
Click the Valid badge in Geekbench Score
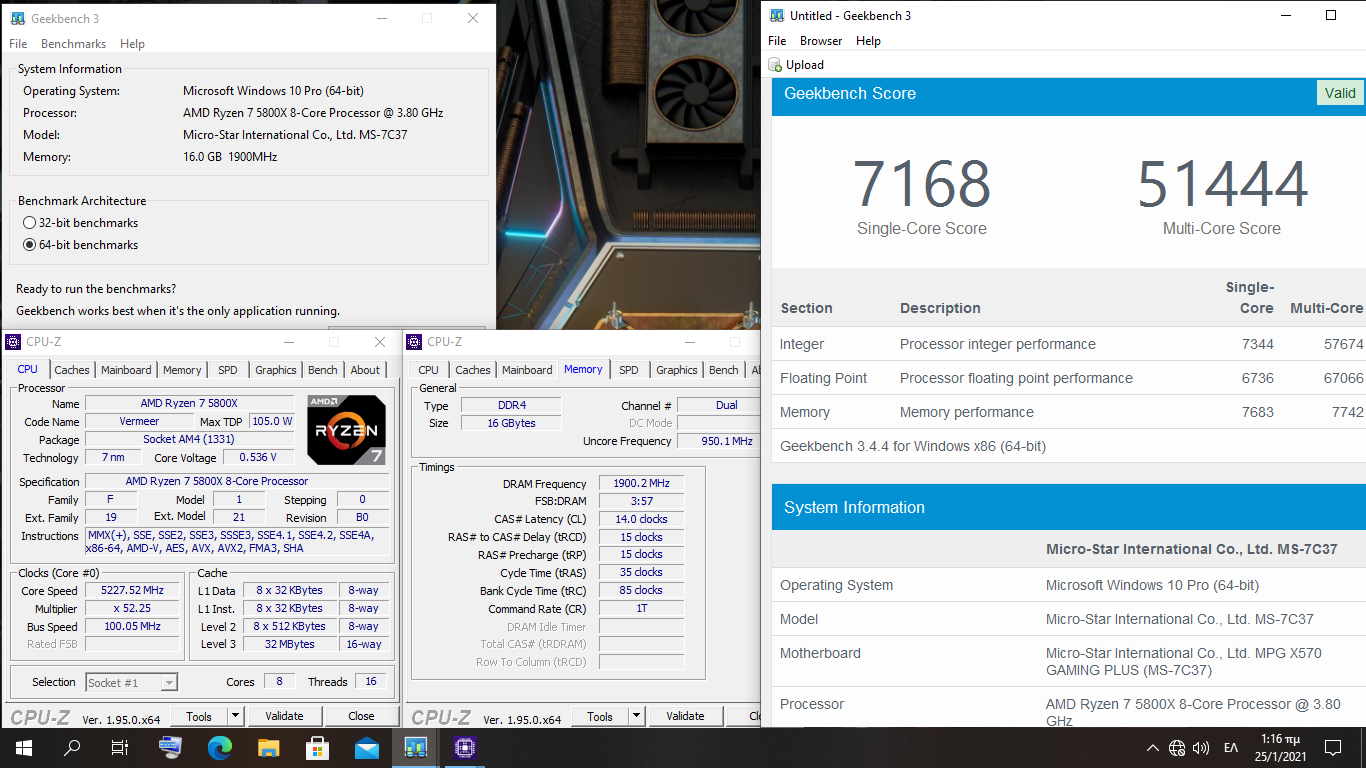[x=1340, y=93]
